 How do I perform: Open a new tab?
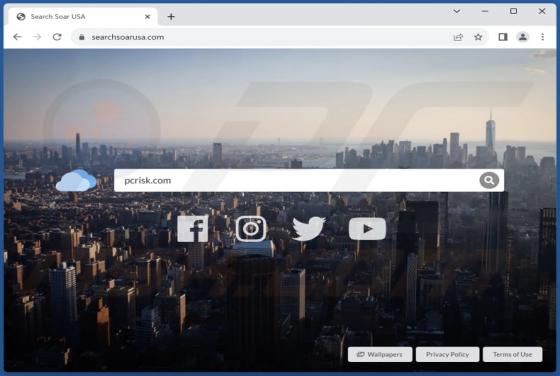[x=171, y=16]
